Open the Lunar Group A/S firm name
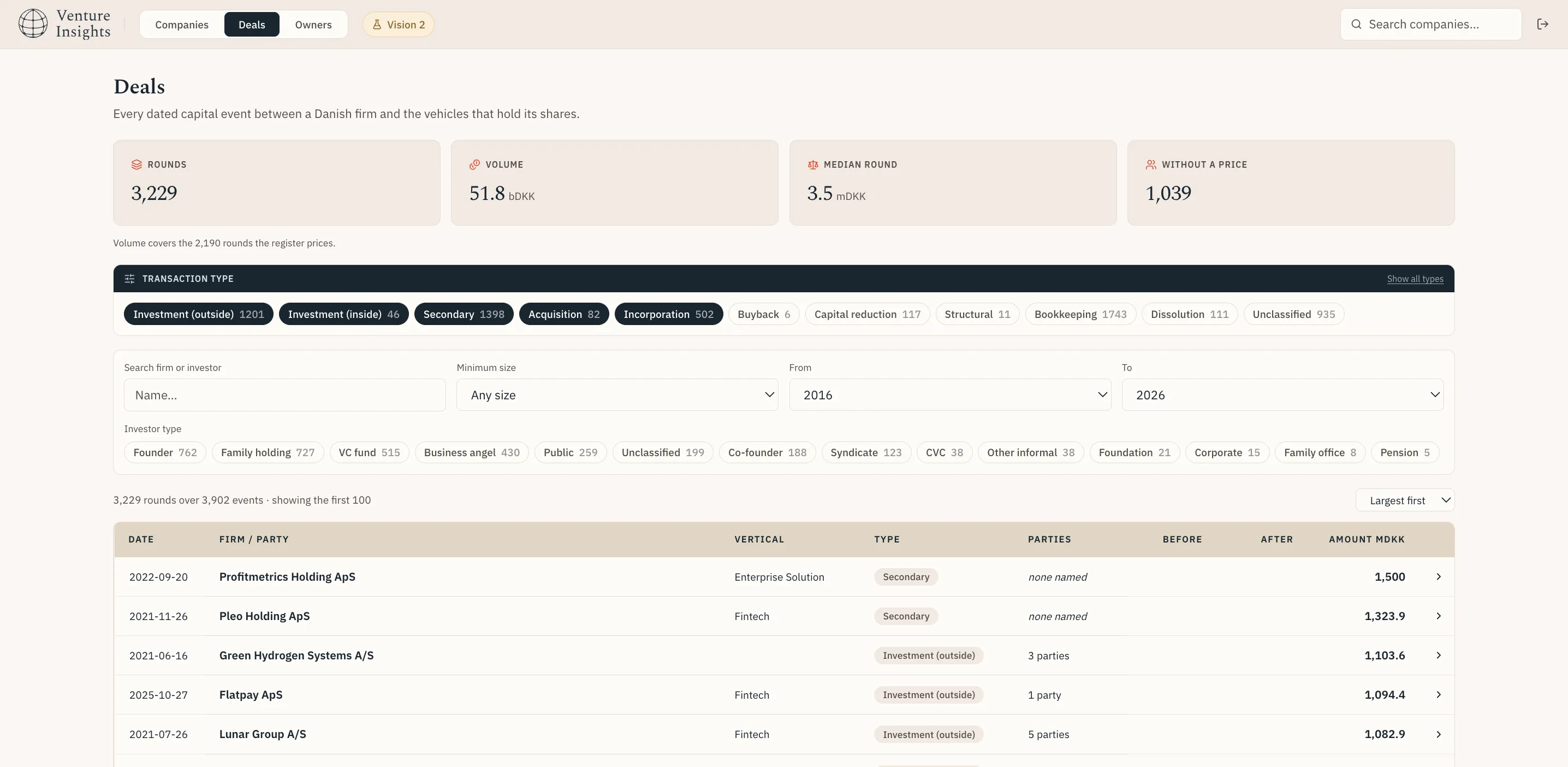This screenshot has width=1568, height=767. pos(263,734)
